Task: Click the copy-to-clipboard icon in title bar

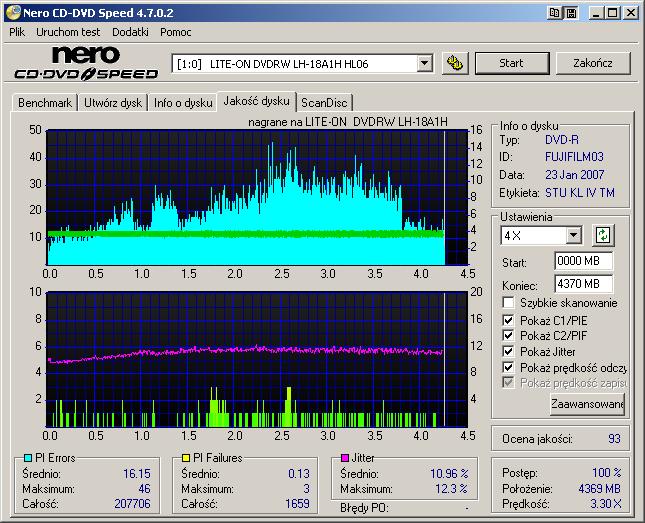Action: (x=555, y=13)
